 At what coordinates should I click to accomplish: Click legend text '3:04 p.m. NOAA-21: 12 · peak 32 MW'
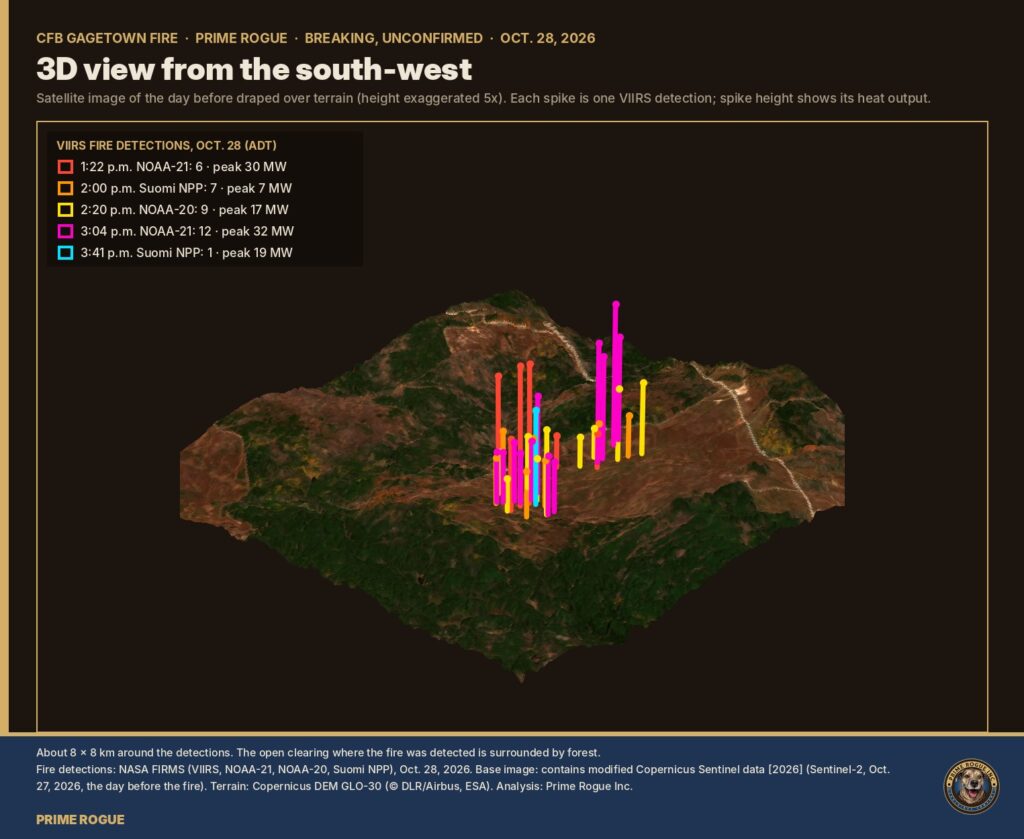click(187, 231)
